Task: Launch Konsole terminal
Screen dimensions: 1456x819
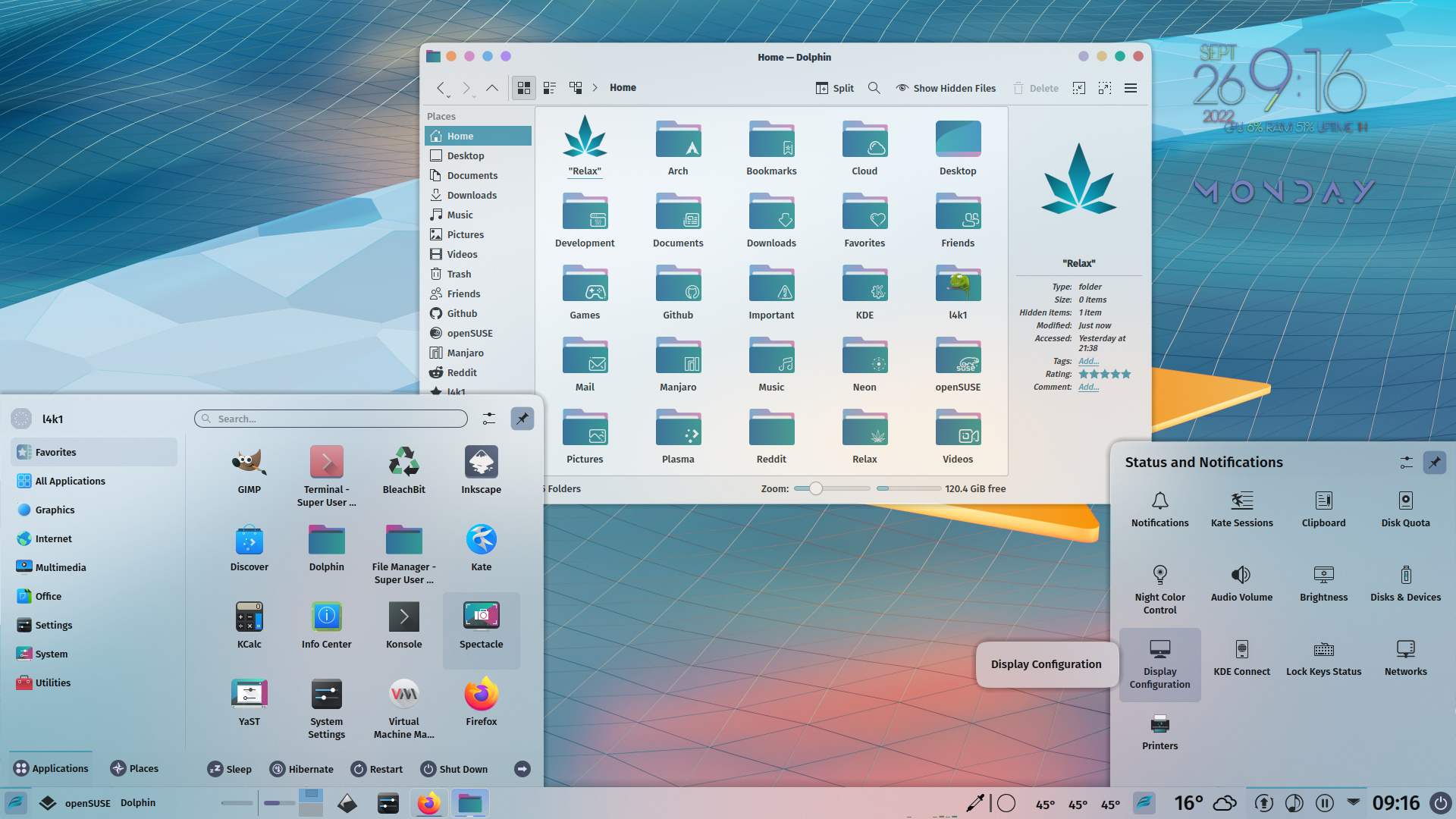Action: point(403,625)
